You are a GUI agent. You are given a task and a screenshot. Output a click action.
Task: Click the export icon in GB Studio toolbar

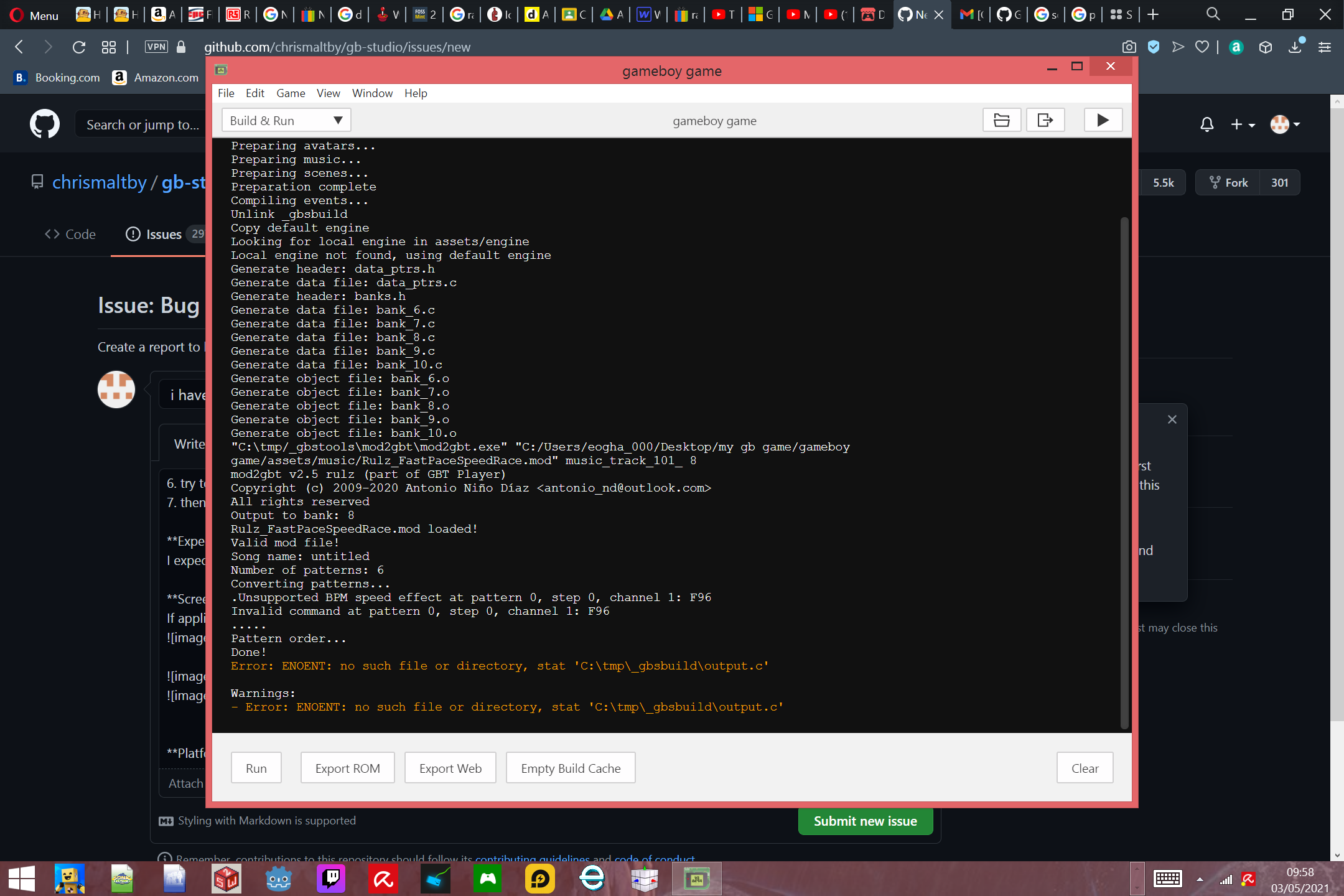1045,120
